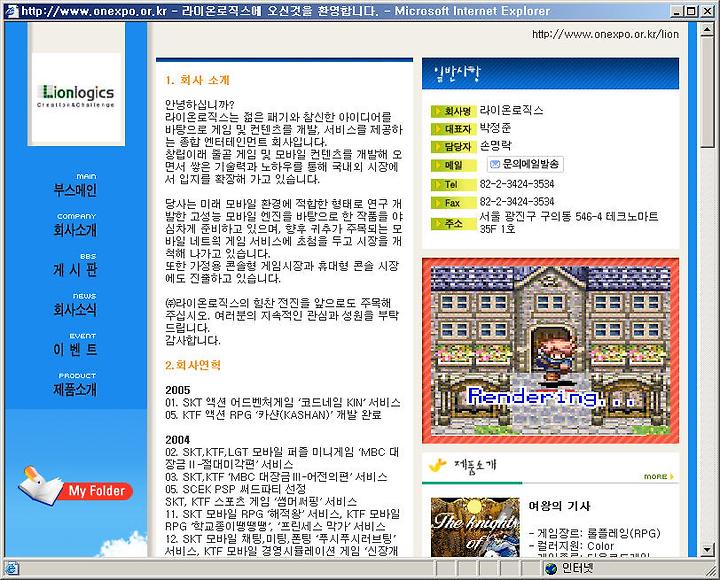Click the Lionlogics company logo

point(76,96)
